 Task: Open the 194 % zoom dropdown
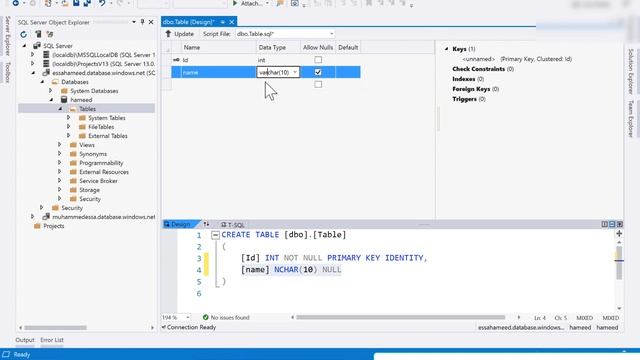pyautogui.click(x=187, y=318)
